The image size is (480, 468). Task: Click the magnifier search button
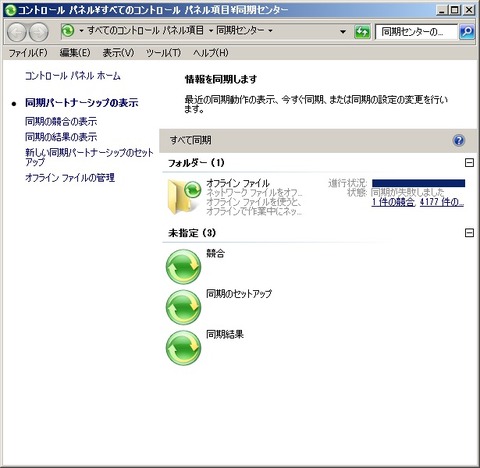coord(467,32)
